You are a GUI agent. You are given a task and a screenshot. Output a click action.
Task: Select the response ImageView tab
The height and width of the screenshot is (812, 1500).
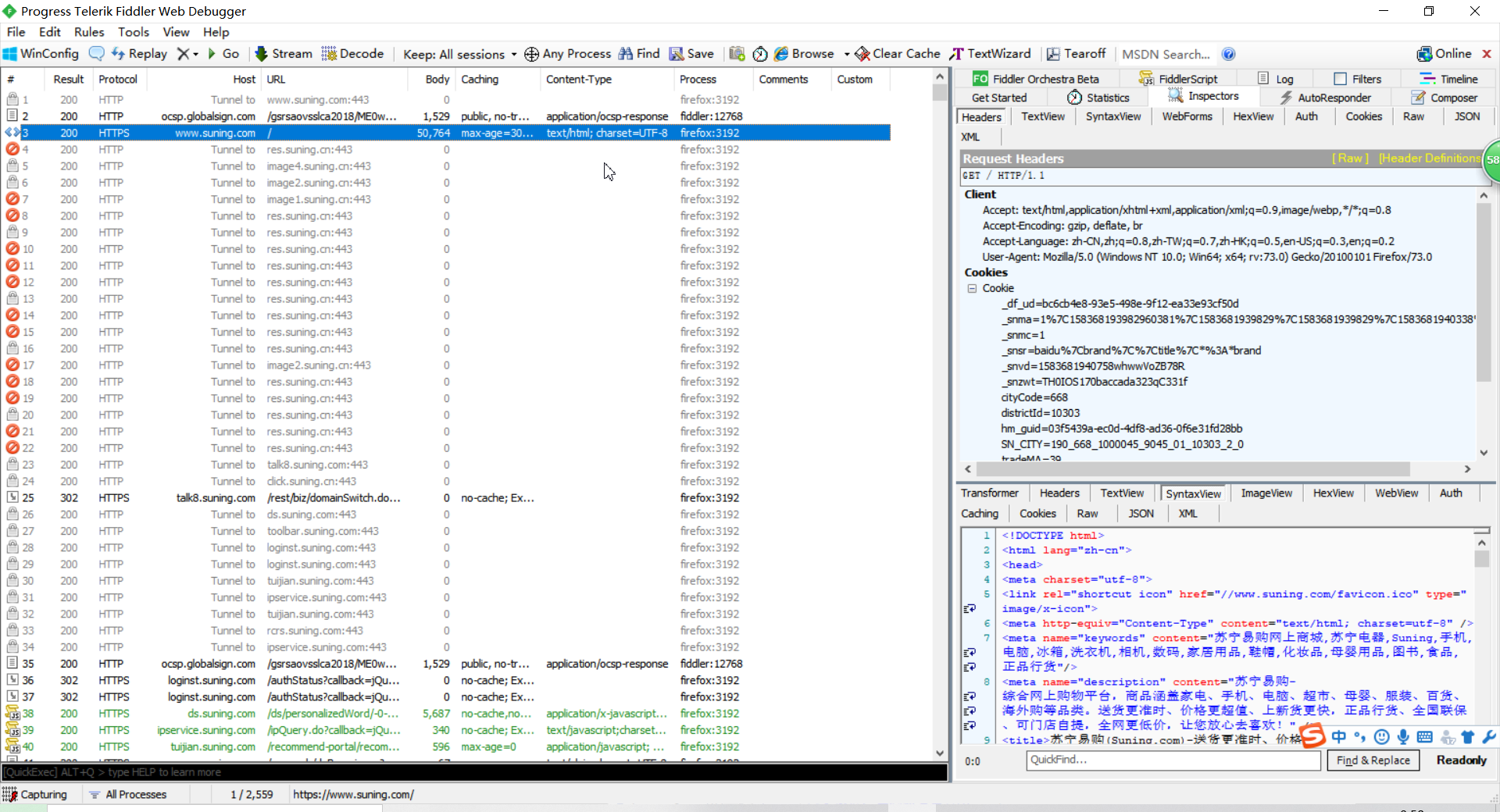[x=1266, y=493]
